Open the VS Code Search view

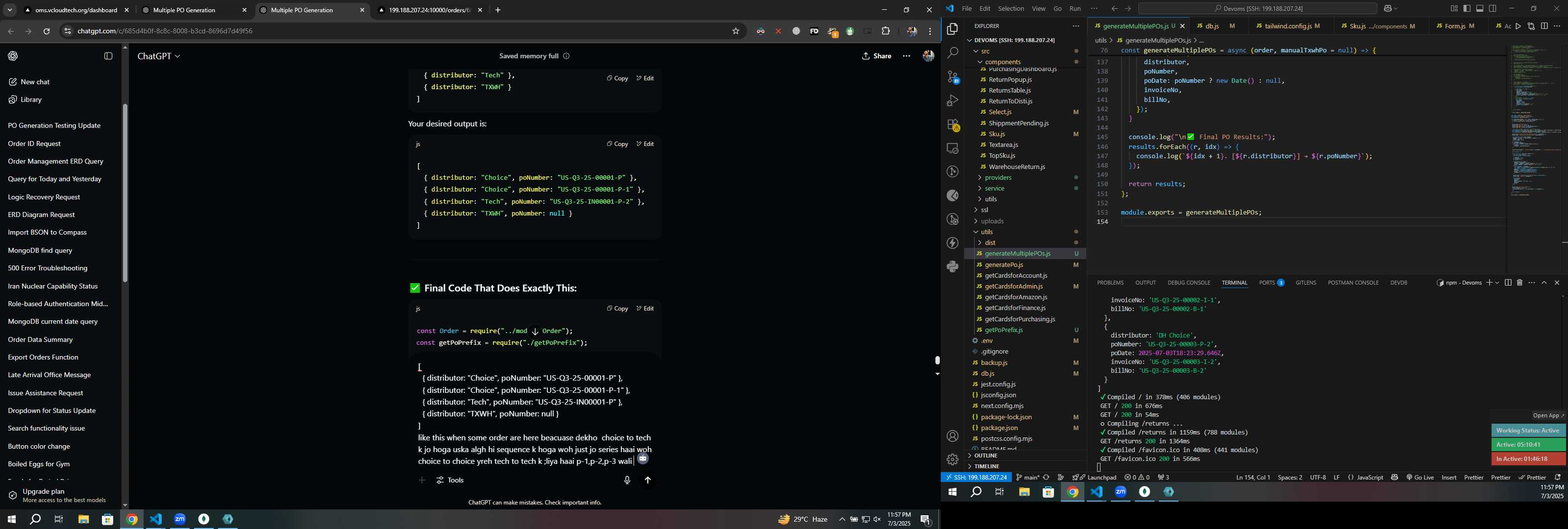[x=953, y=53]
